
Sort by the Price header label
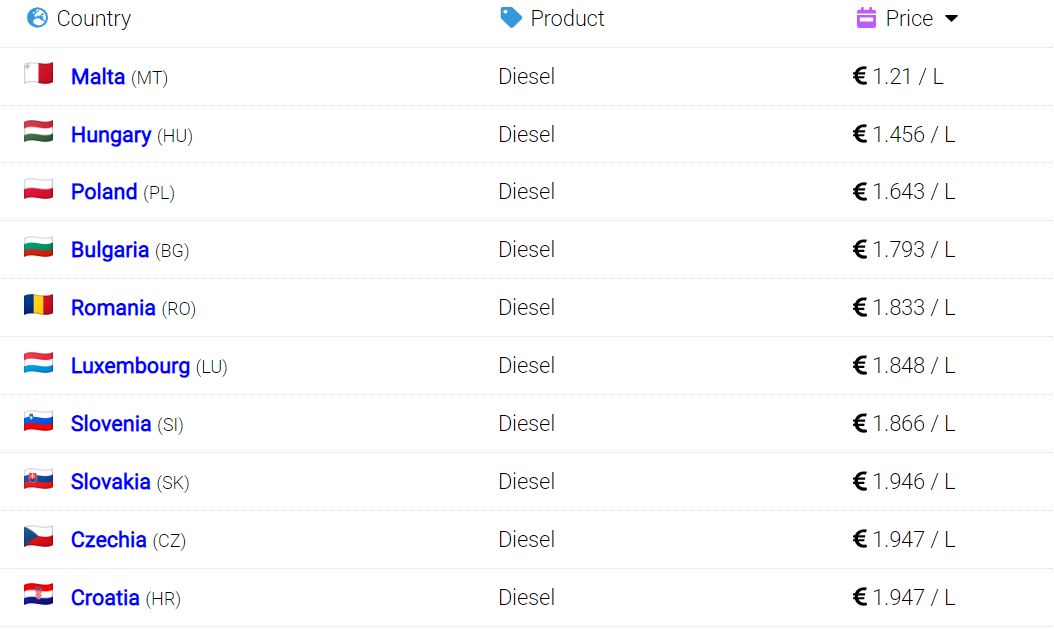909,18
